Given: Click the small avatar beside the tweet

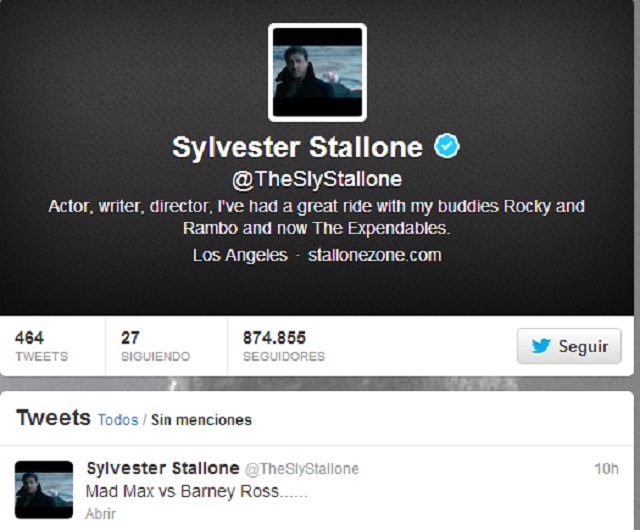Looking at the screenshot, I should point(44,490).
